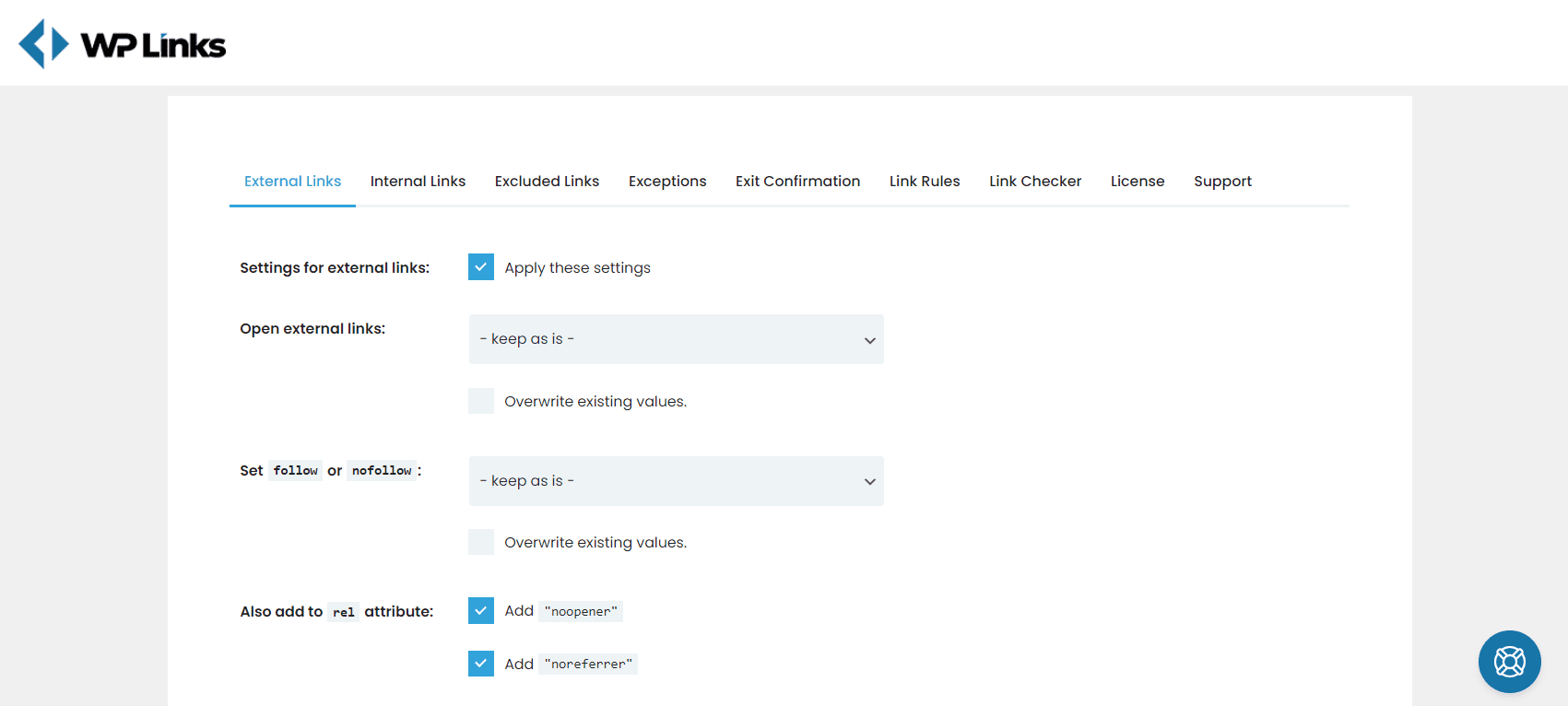The height and width of the screenshot is (706, 1568).
Task: Click the "noreferrer" code text
Action: 588,664
